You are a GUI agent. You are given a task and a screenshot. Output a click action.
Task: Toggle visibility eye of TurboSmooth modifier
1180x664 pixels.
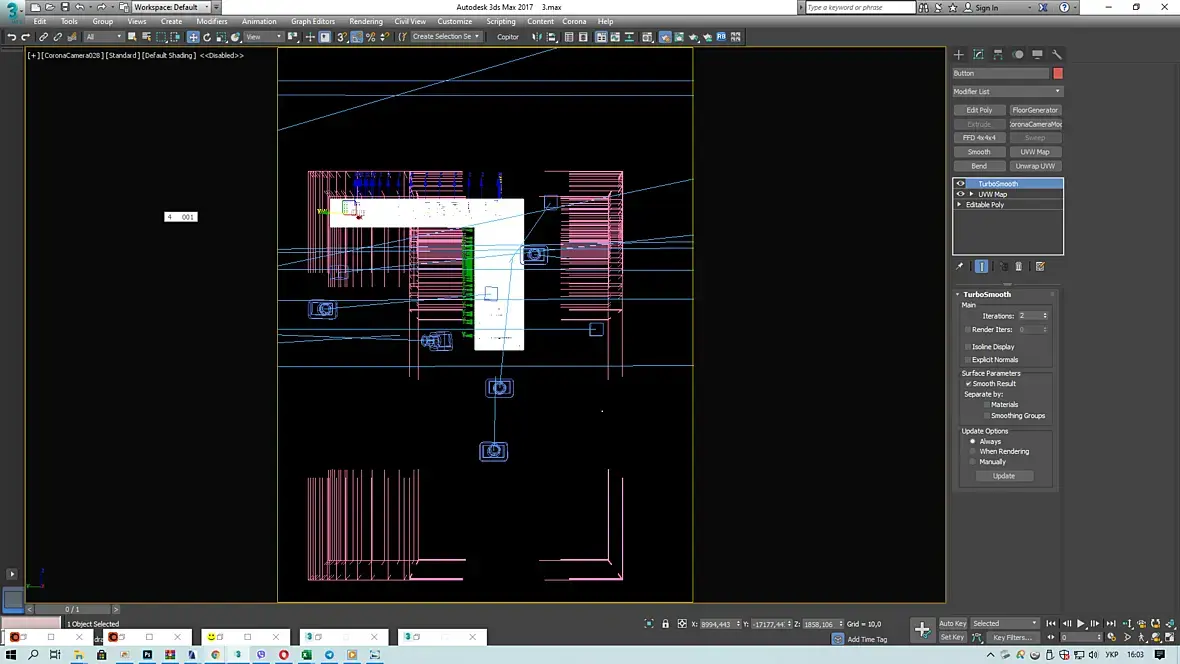[x=960, y=184]
